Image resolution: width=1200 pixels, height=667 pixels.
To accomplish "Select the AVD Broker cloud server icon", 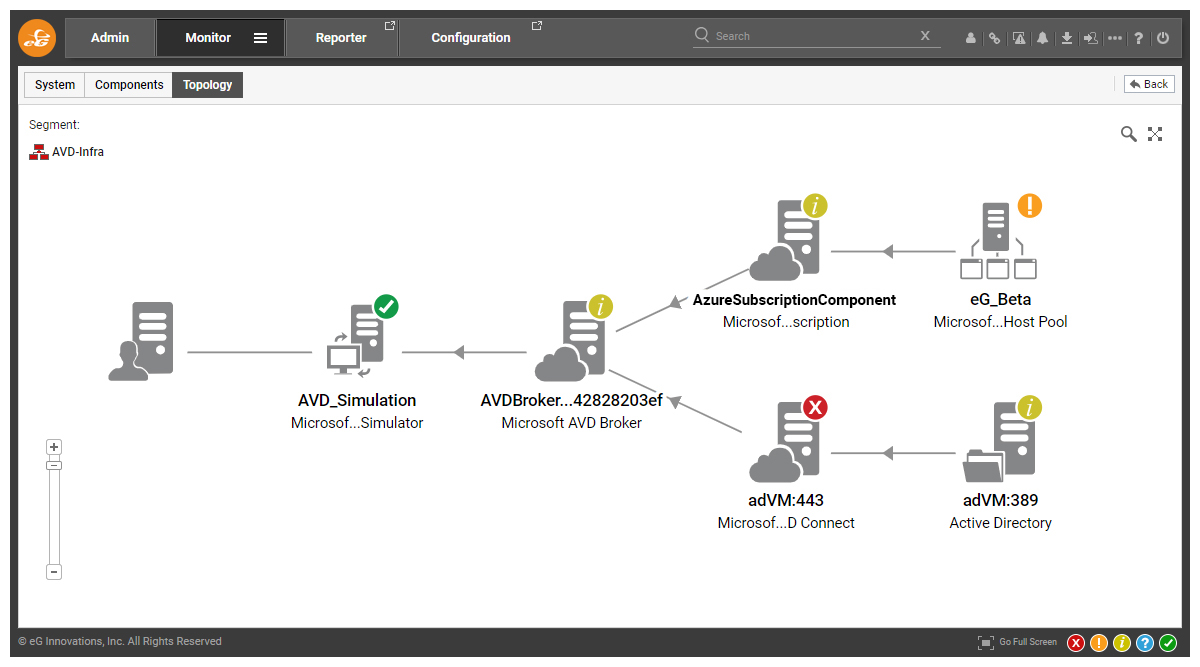I will pyautogui.click(x=568, y=342).
